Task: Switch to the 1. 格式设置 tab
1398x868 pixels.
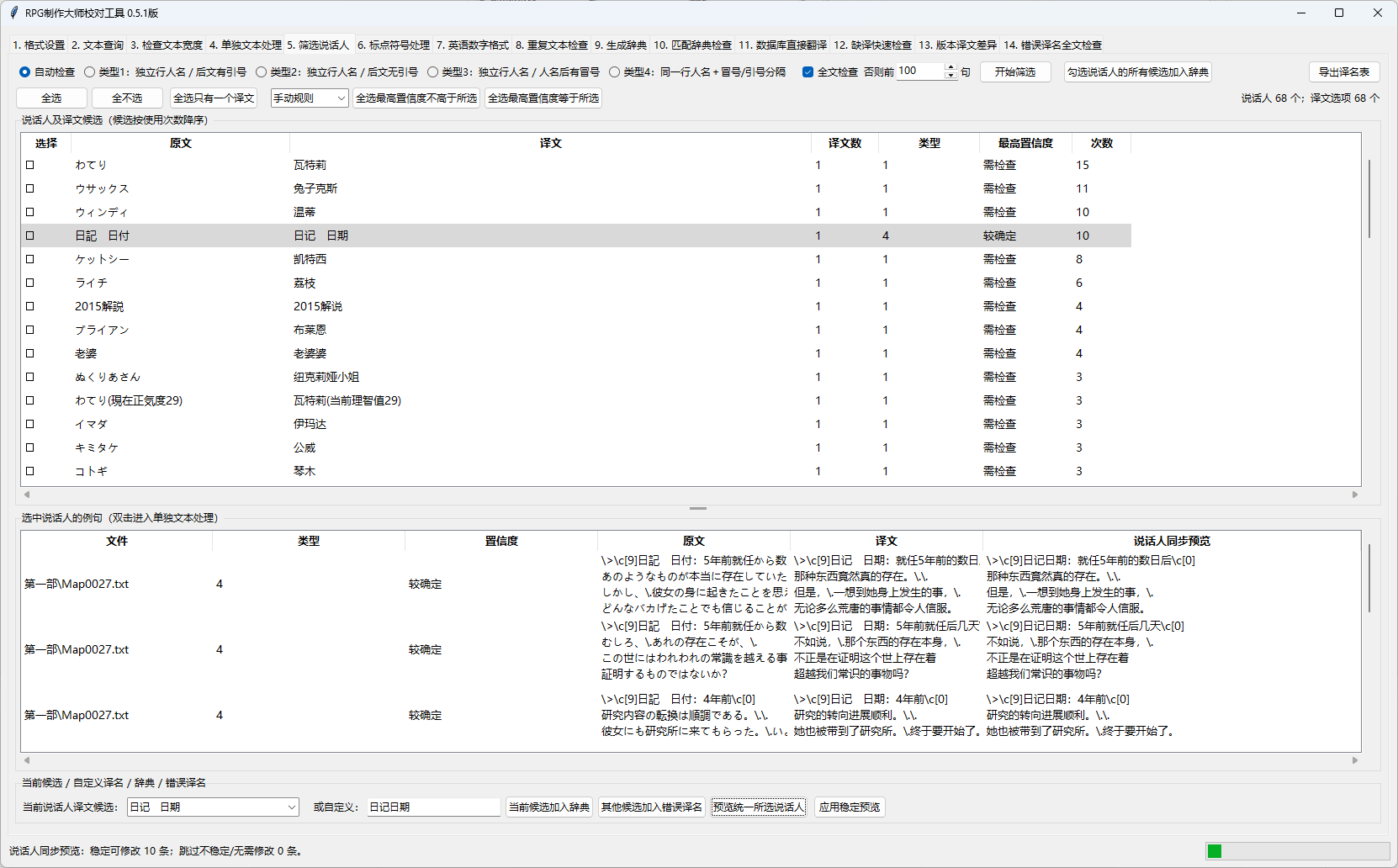Action: [39, 45]
